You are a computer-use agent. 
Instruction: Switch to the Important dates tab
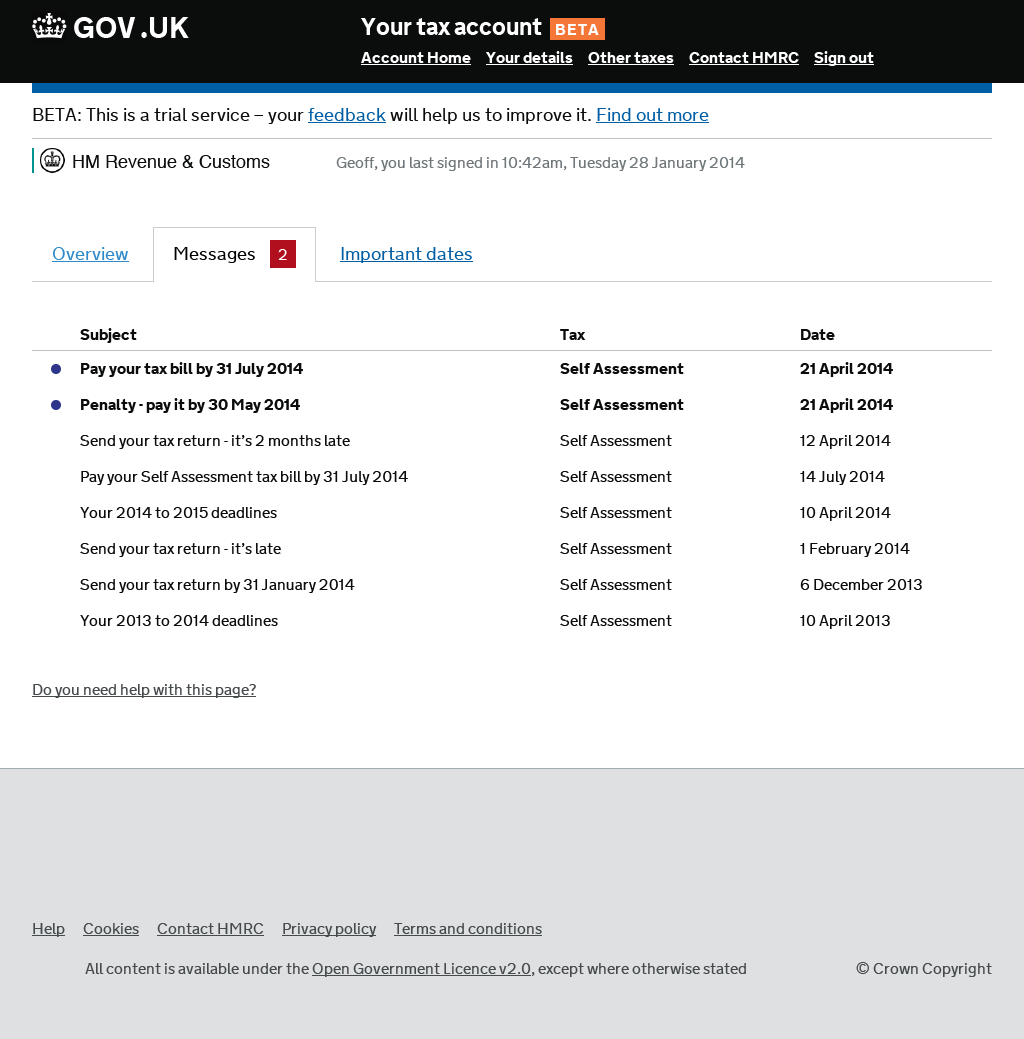tap(406, 254)
